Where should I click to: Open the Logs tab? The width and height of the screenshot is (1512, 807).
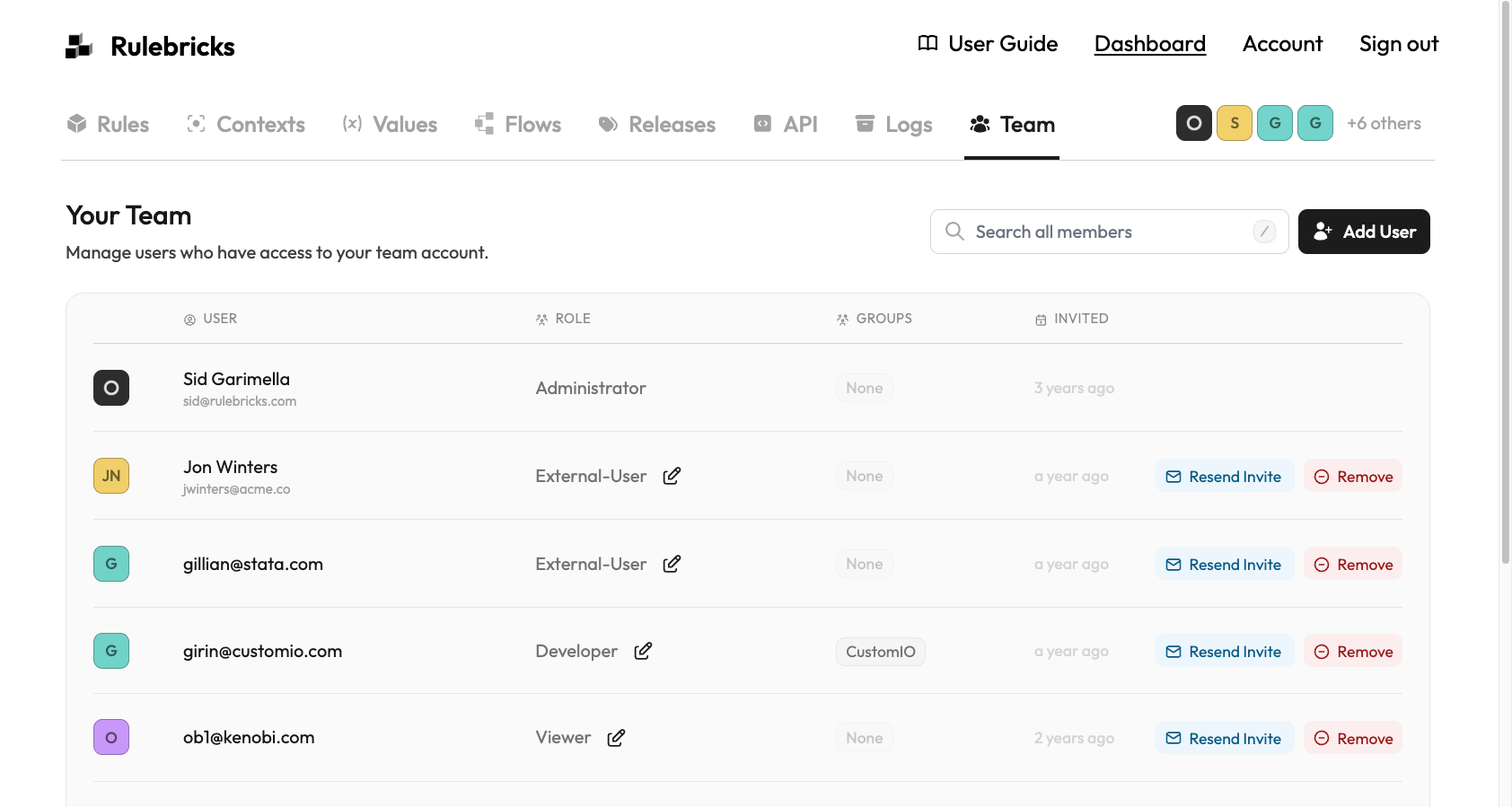tap(893, 124)
